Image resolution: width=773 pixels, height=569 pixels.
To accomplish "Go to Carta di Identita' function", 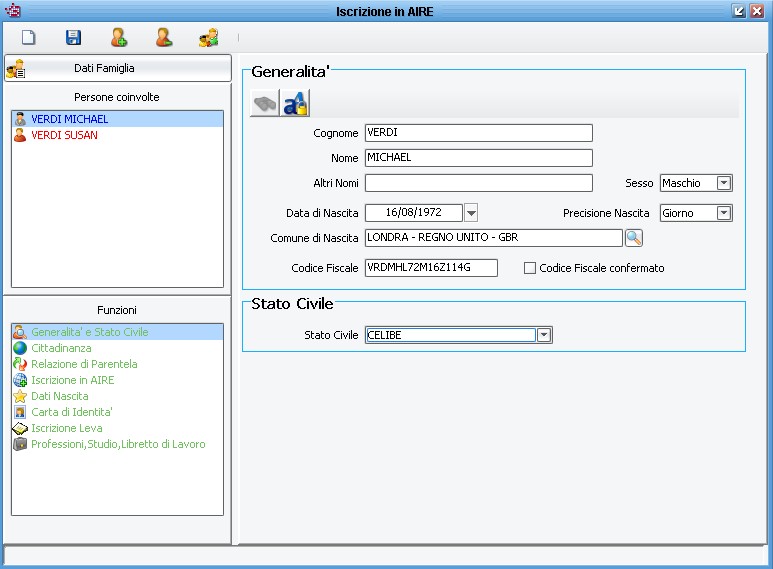I will pyautogui.click(x=71, y=412).
